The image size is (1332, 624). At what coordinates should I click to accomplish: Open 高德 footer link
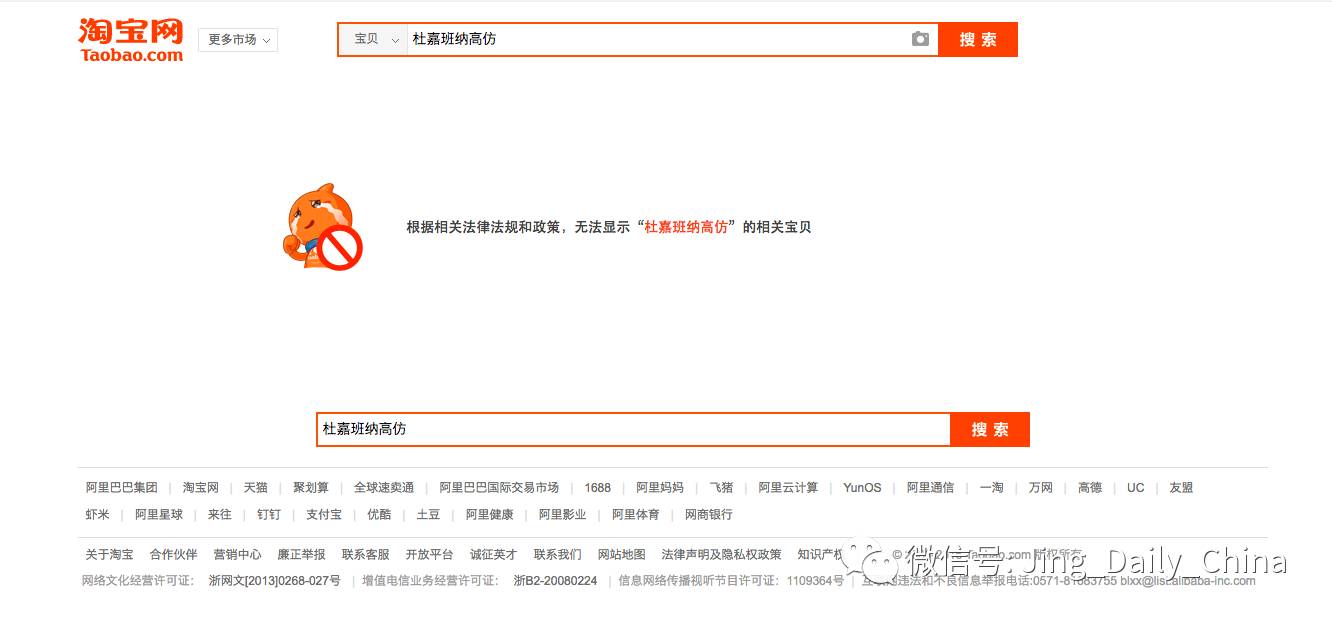1090,488
